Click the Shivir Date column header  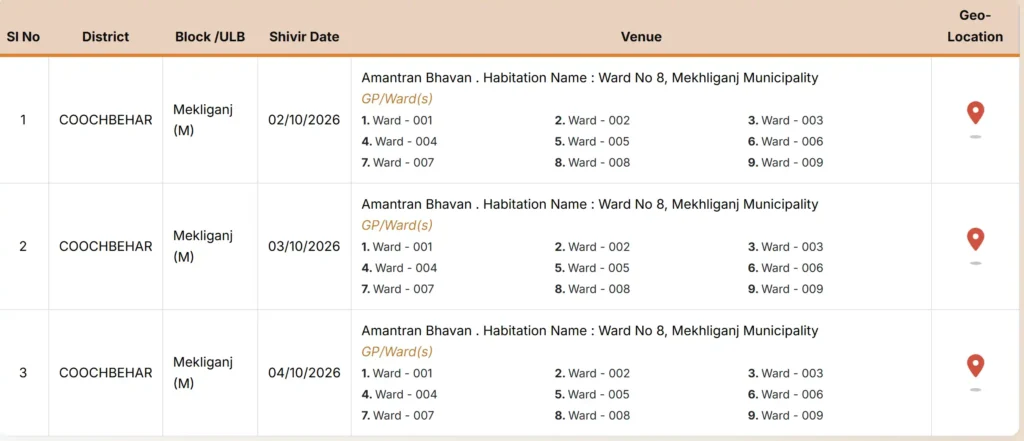(304, 37)
